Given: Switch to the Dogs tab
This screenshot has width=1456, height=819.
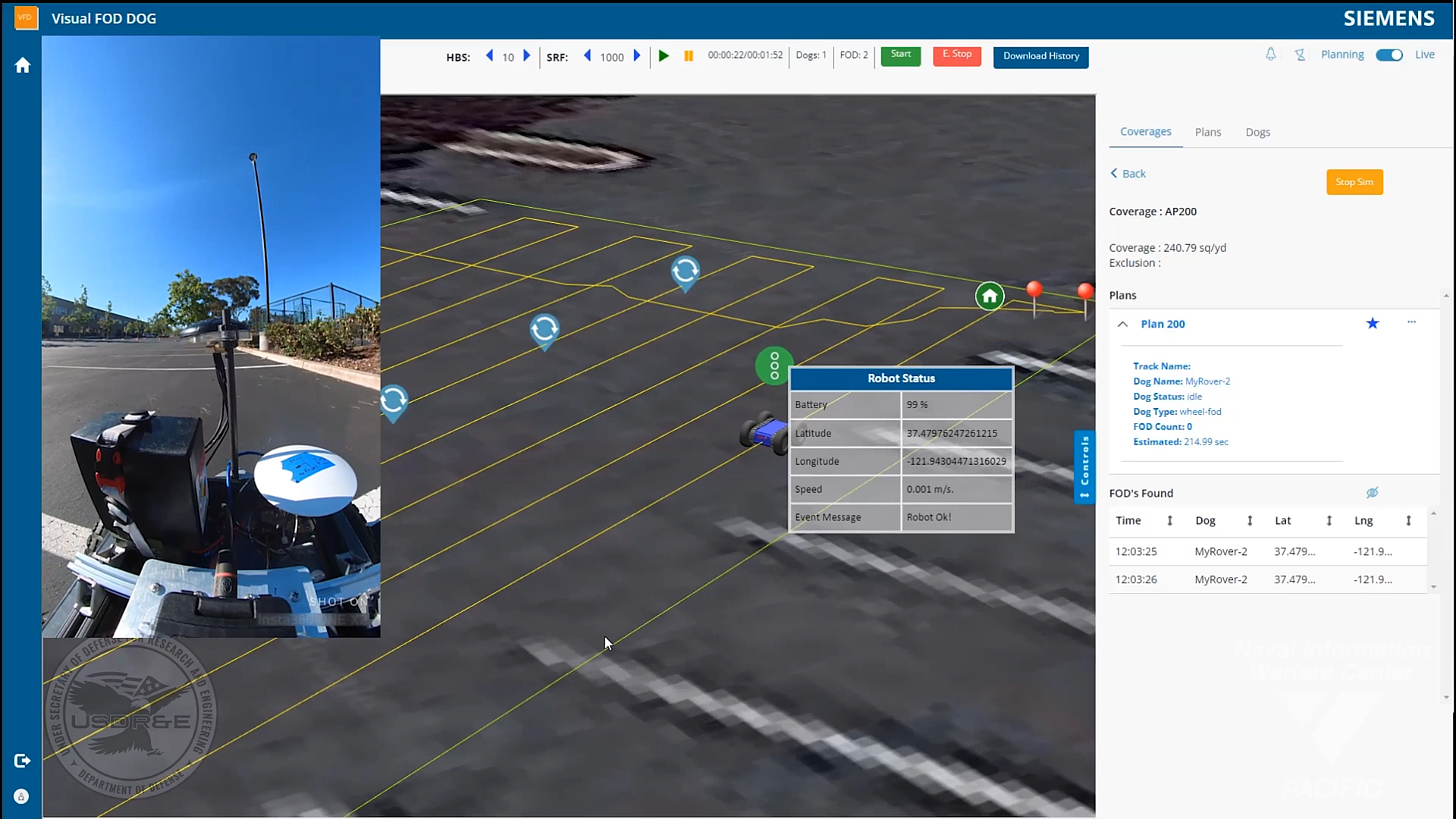Looking at the screenshot, I should pos(1257,132).
